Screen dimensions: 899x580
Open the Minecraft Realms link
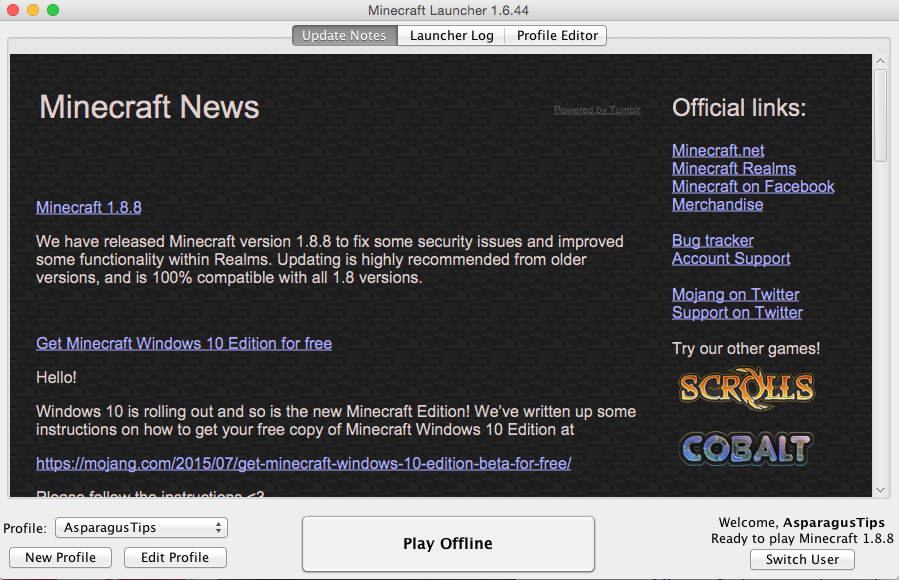click(734, 168)
